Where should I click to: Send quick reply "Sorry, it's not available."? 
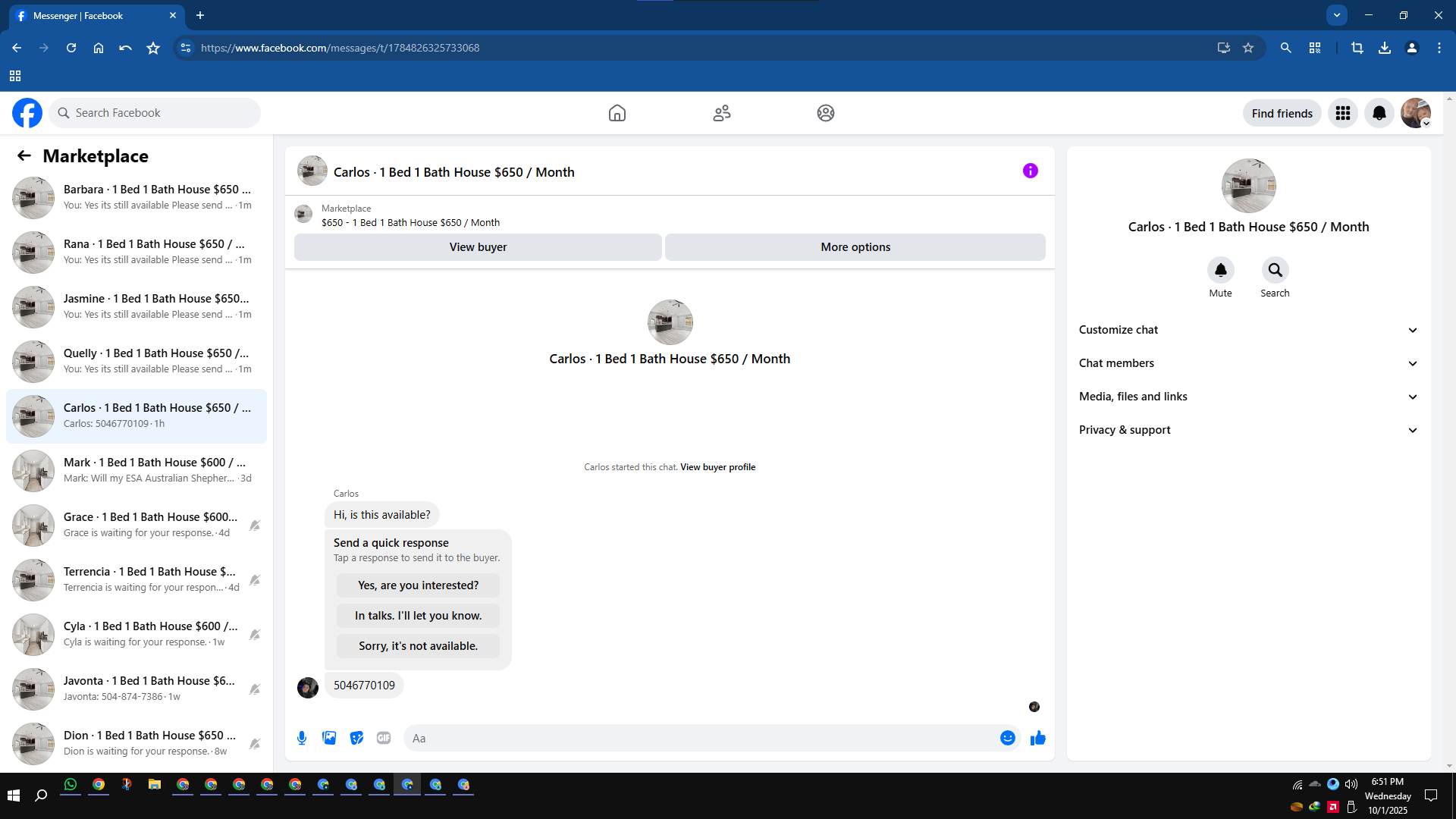pyautogui.click(x=419, y=646)
